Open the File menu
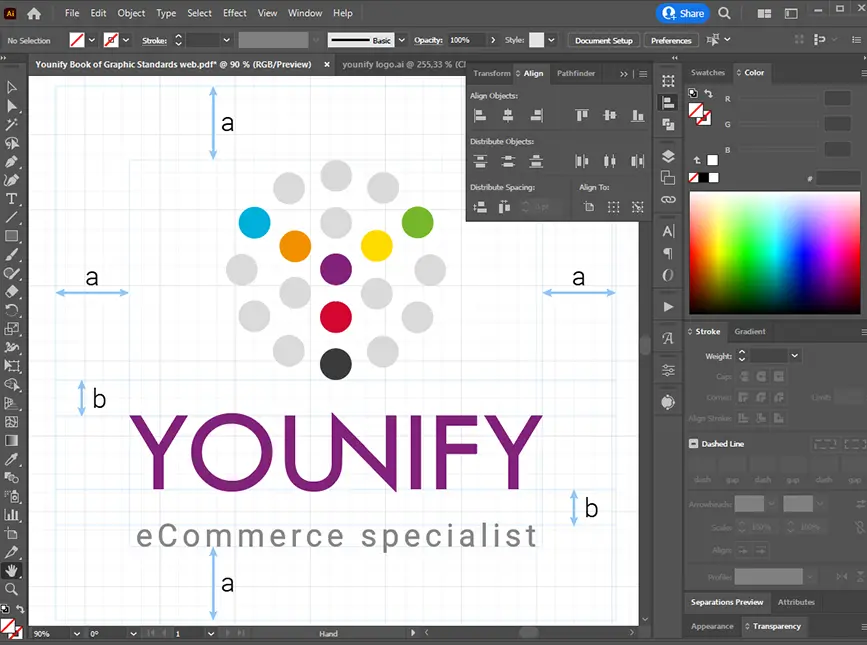 (x=72, y=13)
